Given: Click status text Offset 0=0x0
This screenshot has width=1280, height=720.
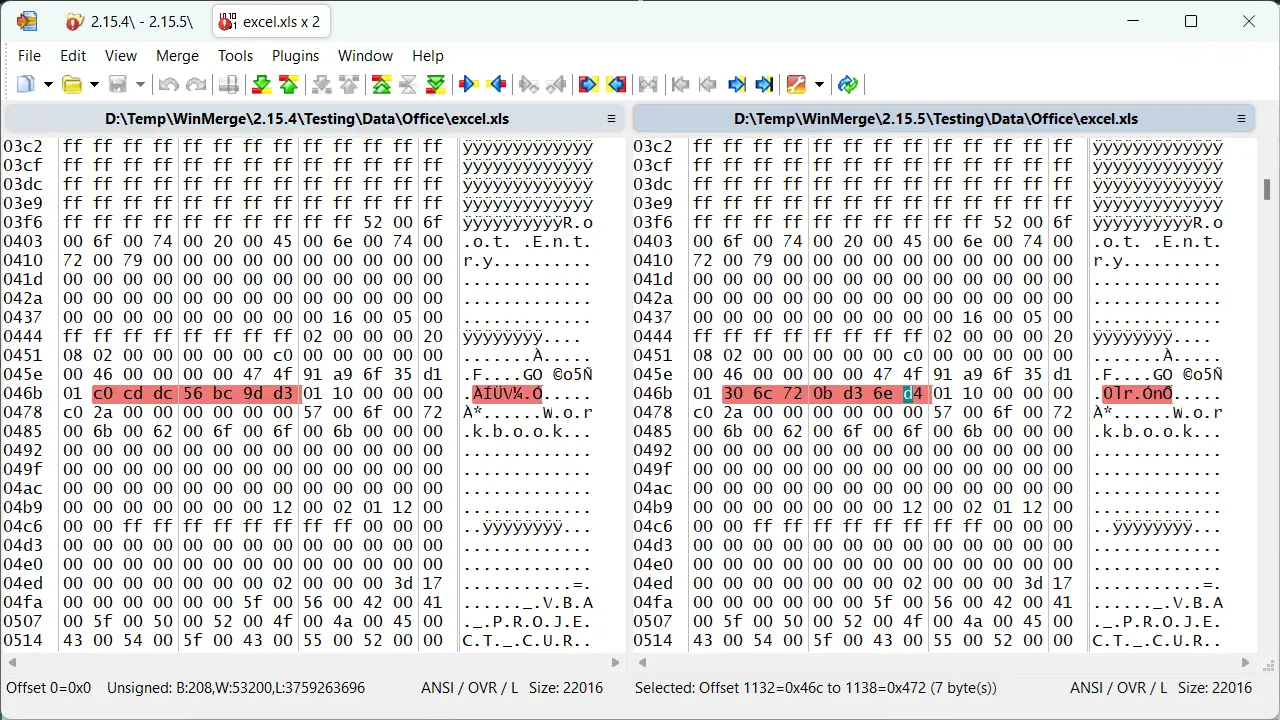Looking at the screenshot, I should [x=48, y=688].
